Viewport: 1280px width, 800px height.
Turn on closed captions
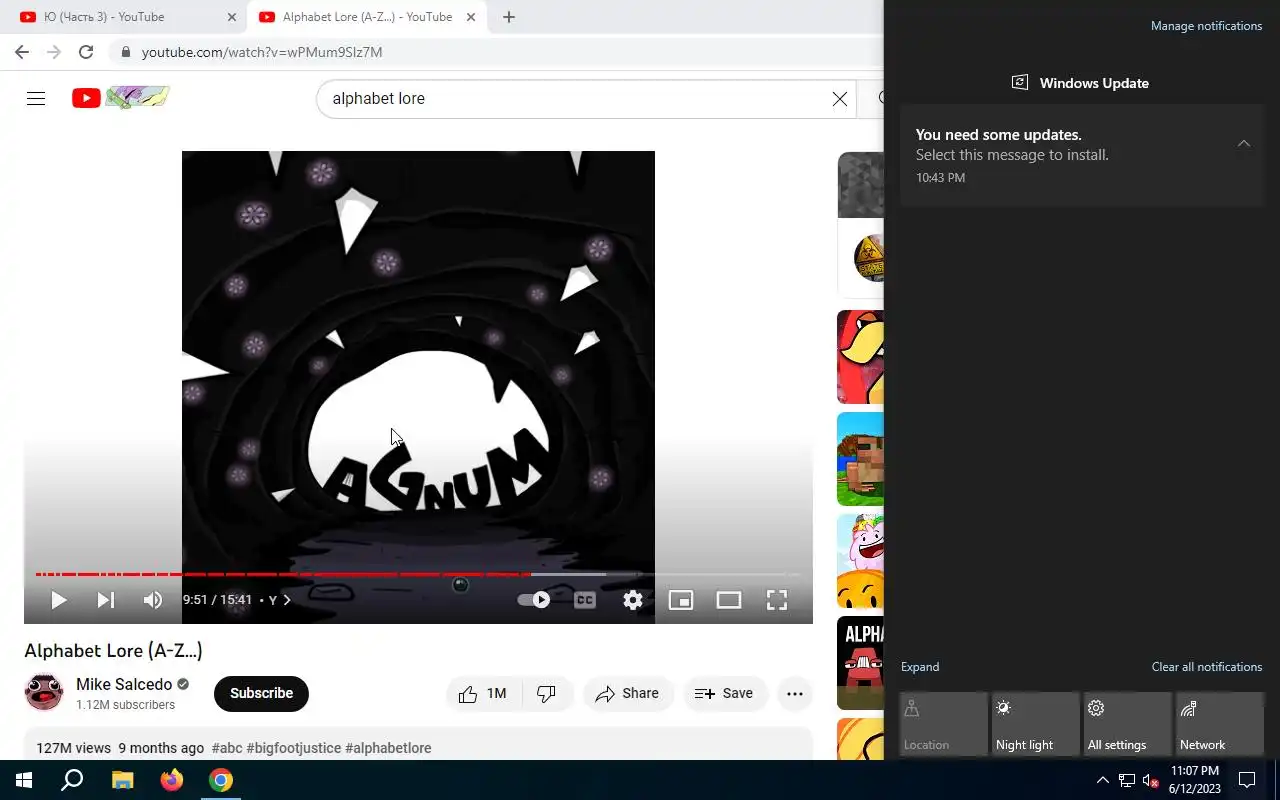[x=585, y=600]
